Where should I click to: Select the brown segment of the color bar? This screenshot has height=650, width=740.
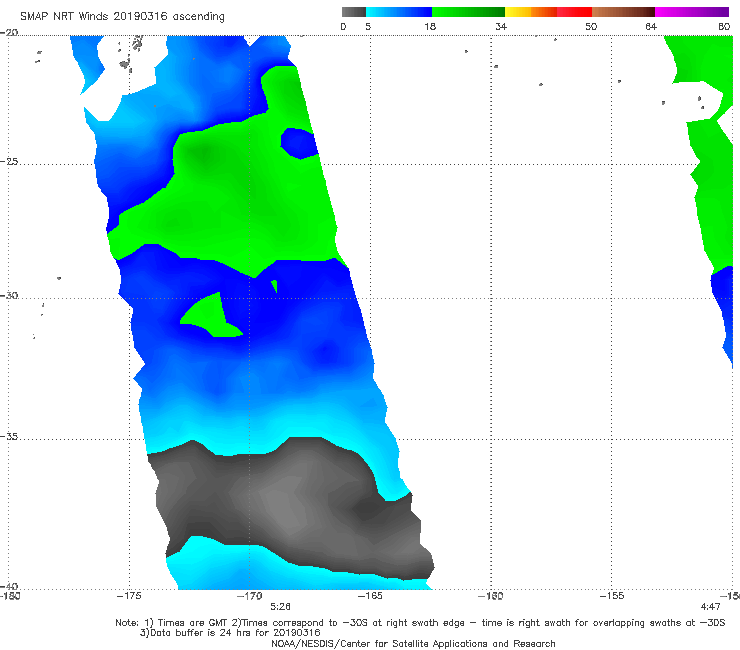(623, 12)
